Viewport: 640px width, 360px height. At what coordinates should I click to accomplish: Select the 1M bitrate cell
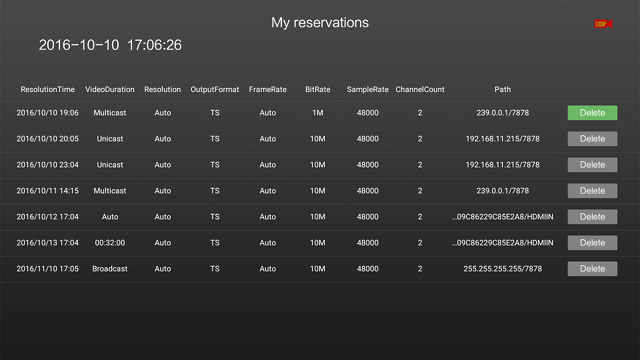pos(318,113)
